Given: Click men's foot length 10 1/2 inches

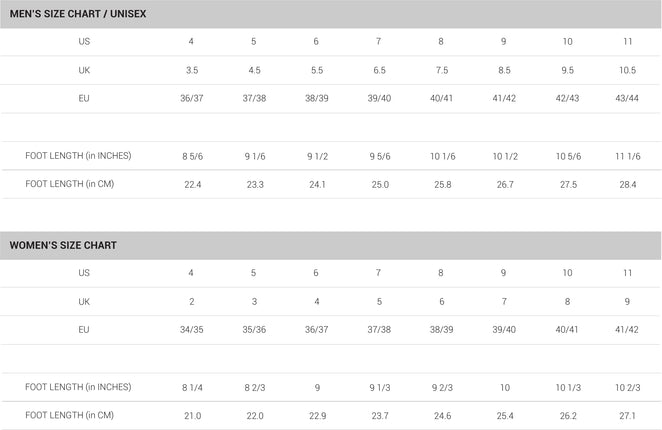Looking at the screenshot, I should click(505, 156).
